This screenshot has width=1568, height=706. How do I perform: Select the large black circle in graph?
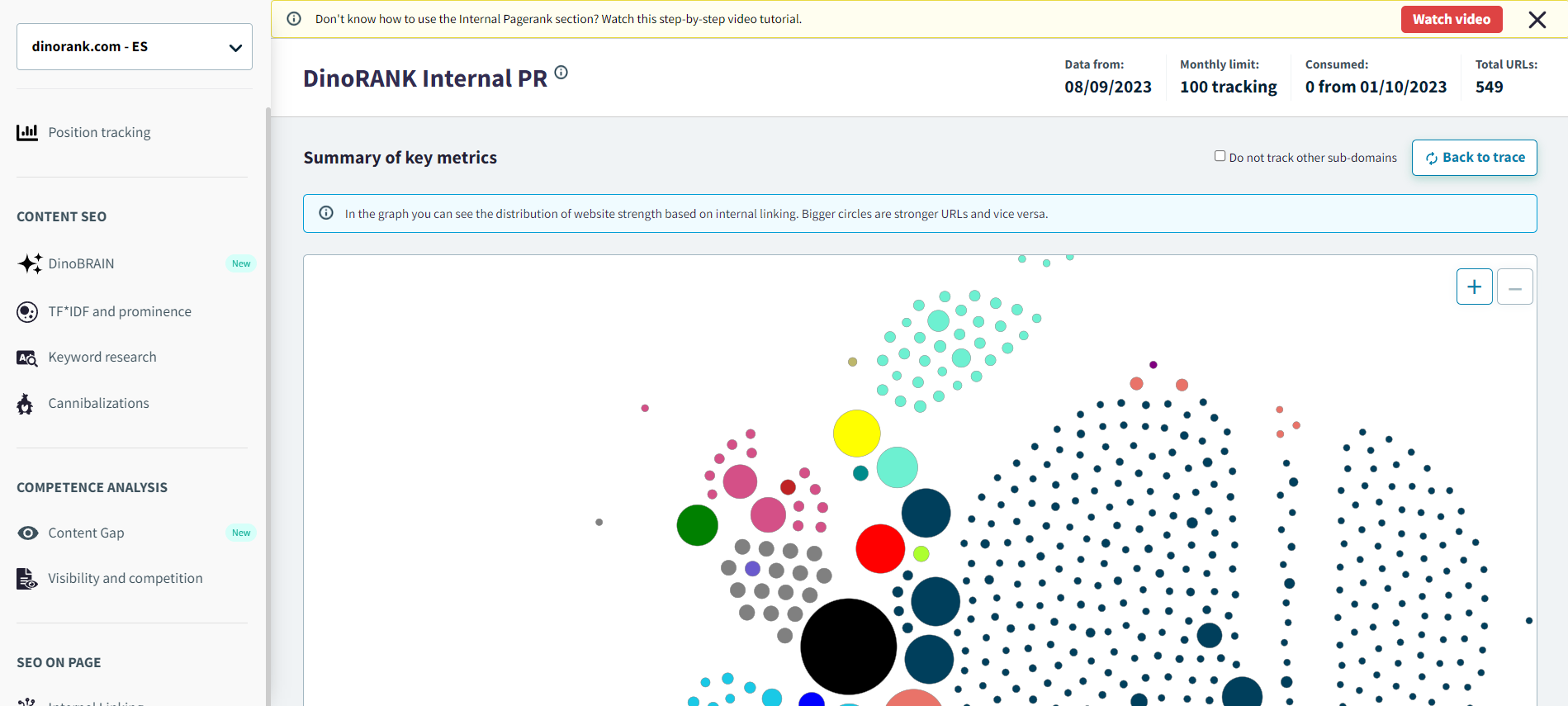848,647
